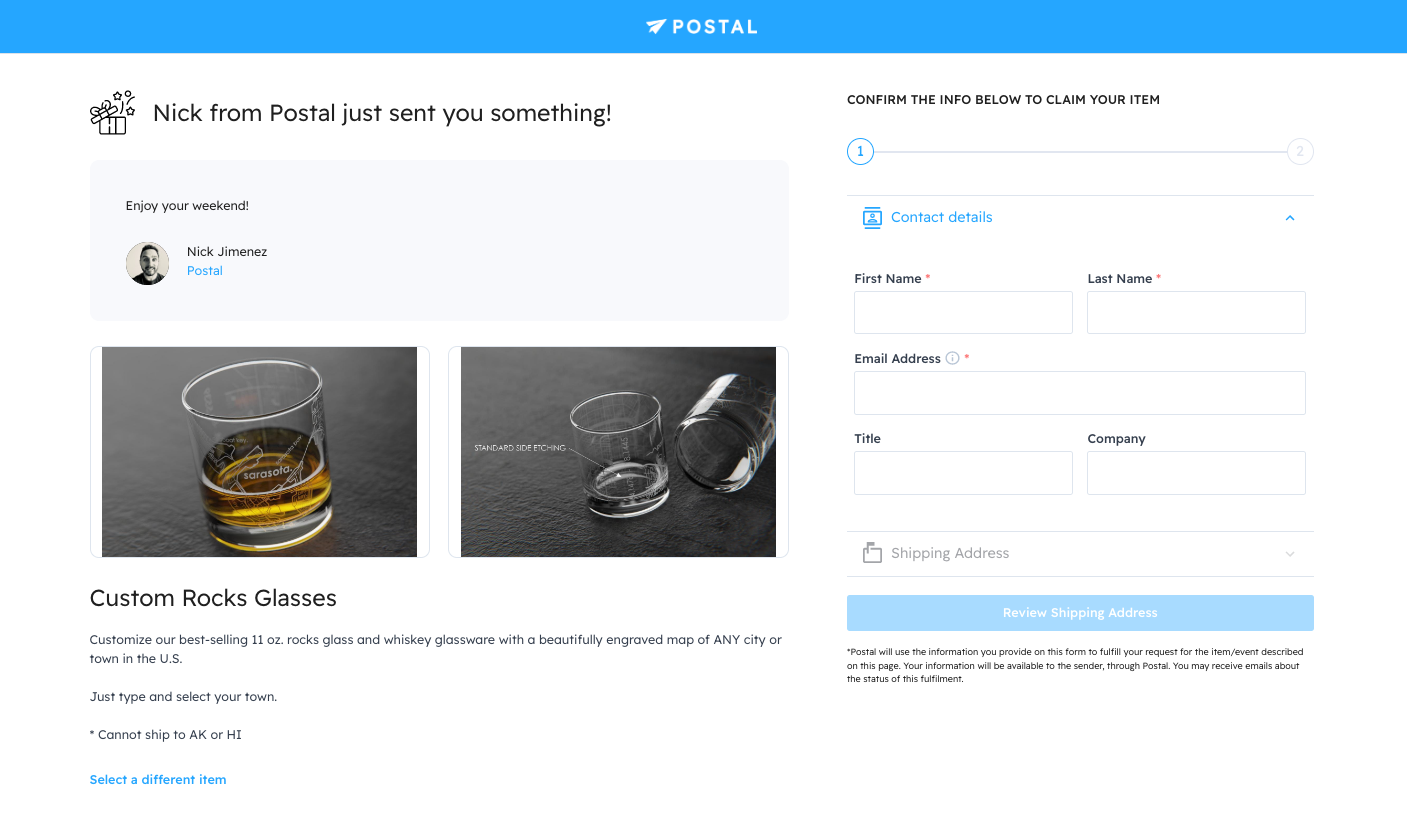Click the Email Address info icon
The height and width of the screenshot is (813, 1407).
952,358
